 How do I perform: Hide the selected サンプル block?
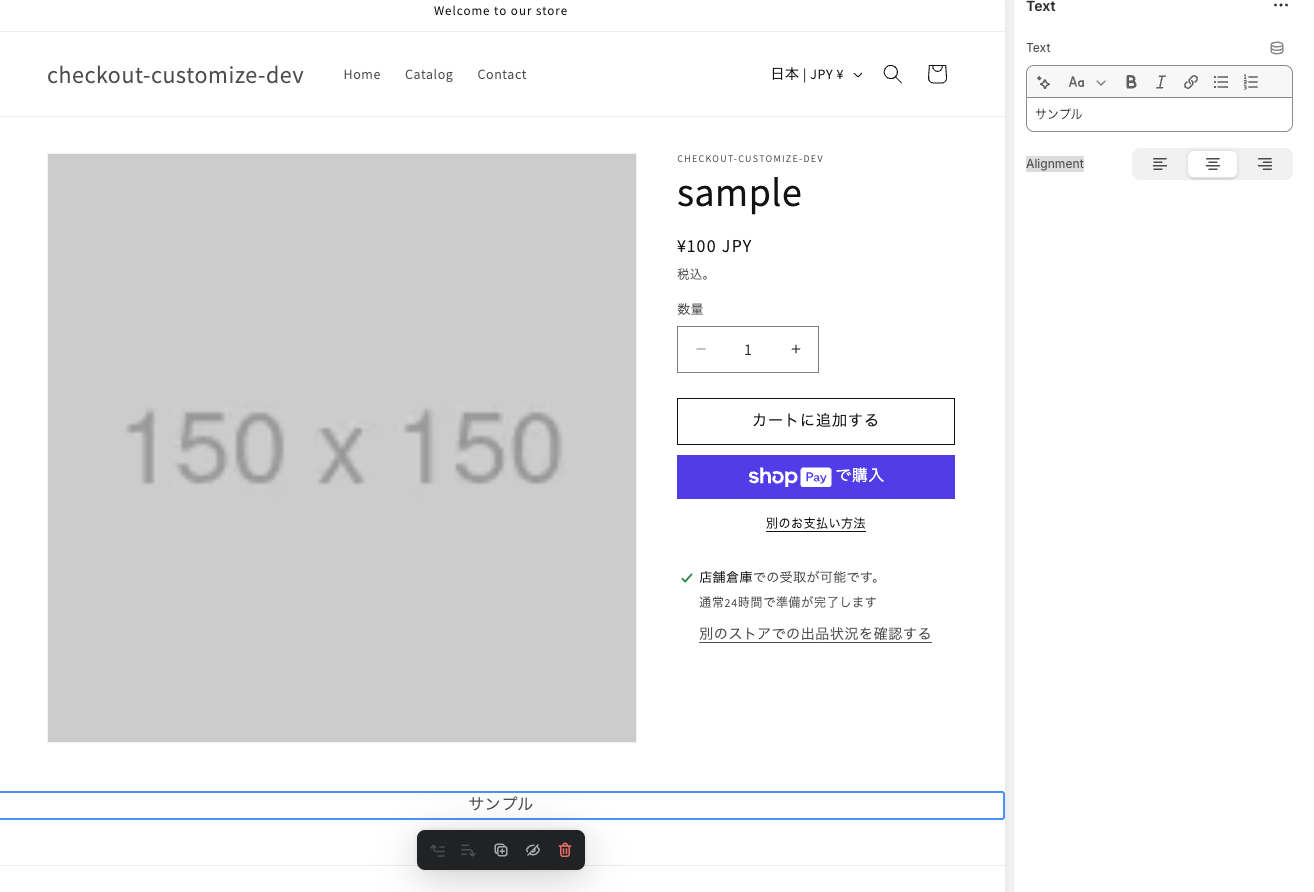click(x=533, y=850)
